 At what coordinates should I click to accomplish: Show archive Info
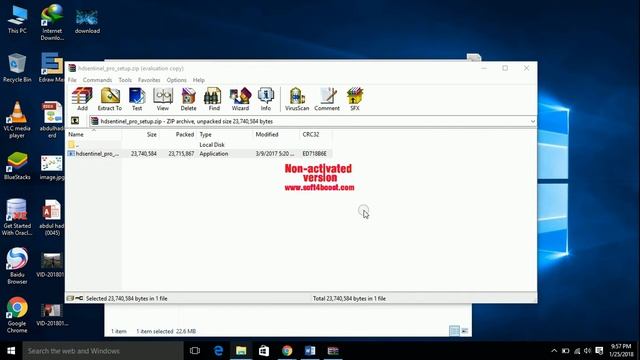point(266,99)
